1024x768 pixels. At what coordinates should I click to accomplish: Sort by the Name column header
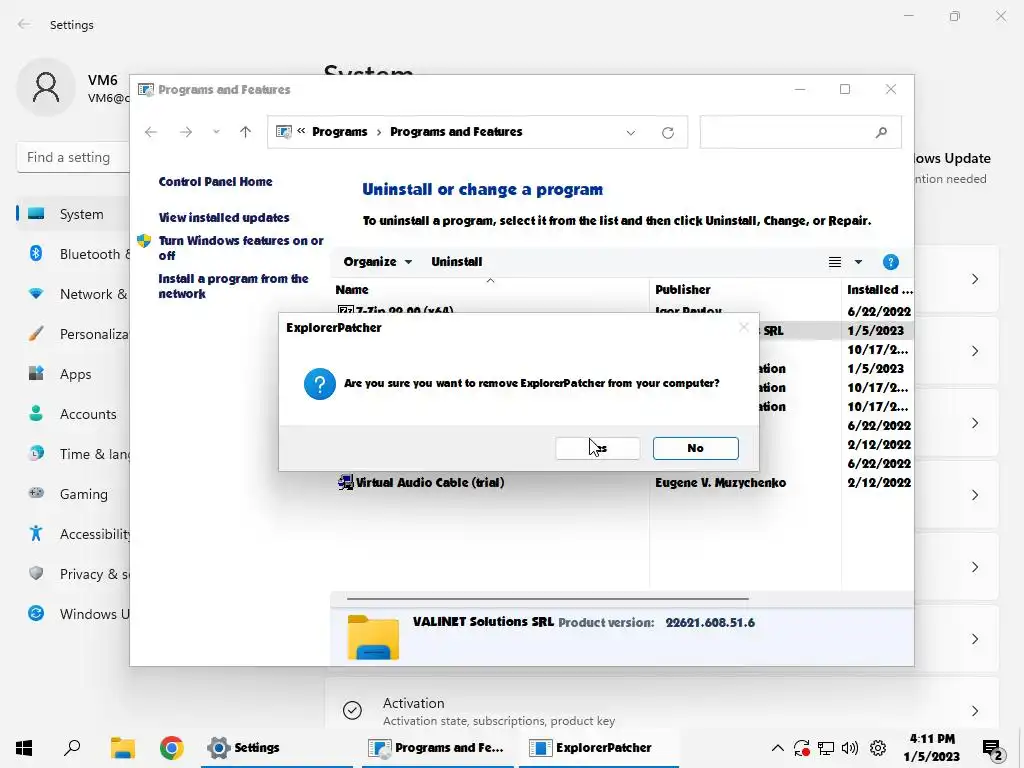[490, 289]
